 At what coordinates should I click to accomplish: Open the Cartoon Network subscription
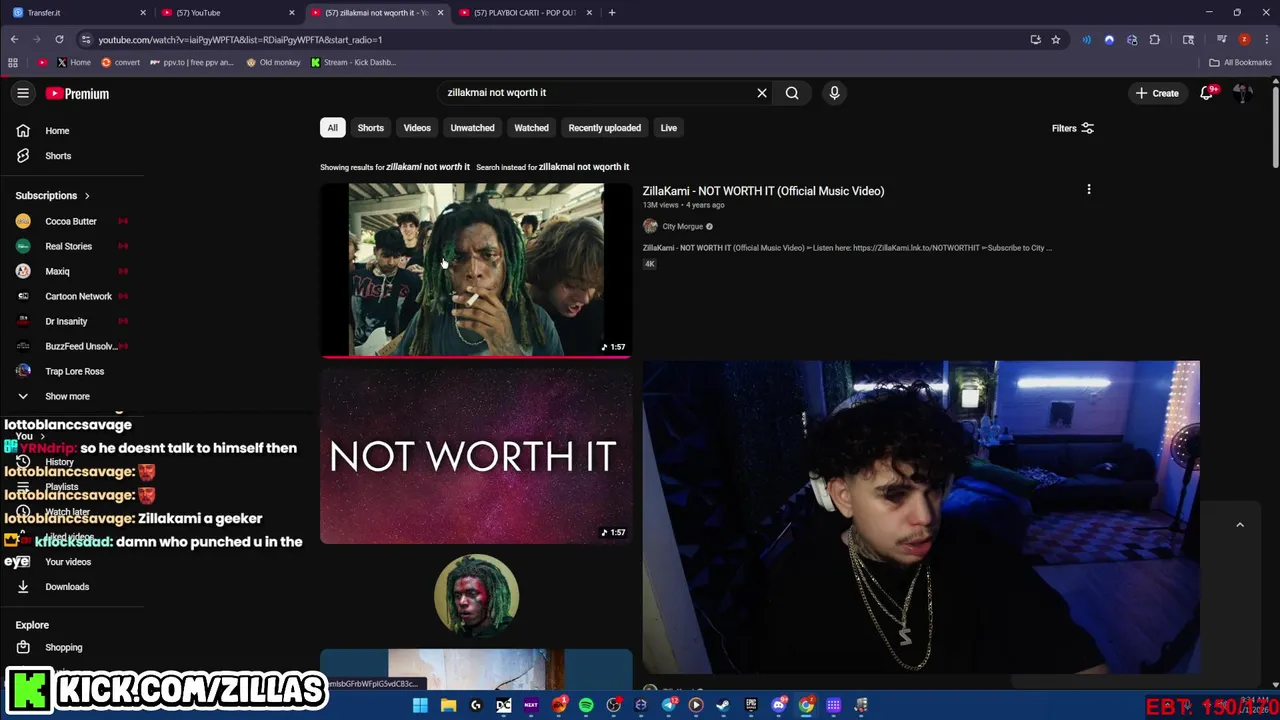[78, 296]
